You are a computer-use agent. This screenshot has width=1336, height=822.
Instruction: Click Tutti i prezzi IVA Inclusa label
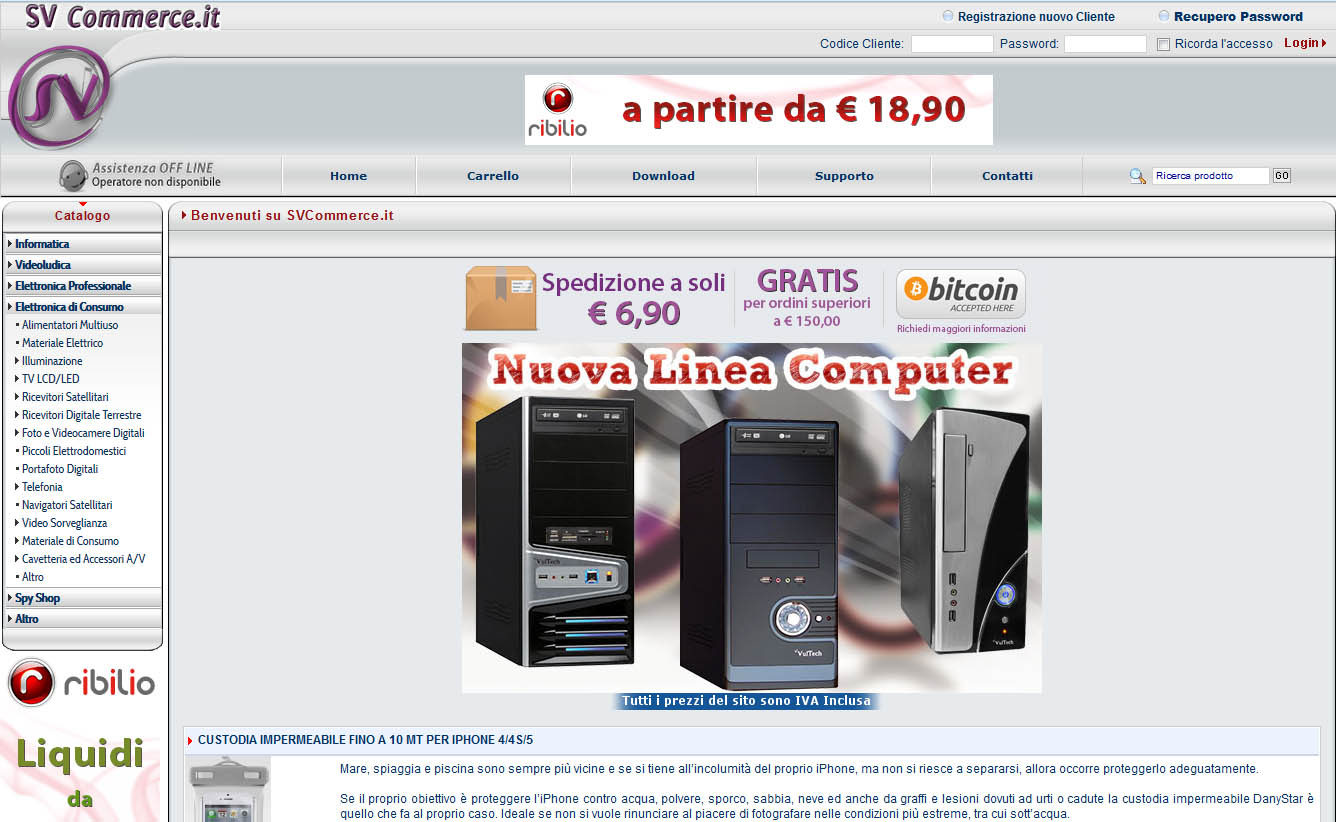click(746, 701)
